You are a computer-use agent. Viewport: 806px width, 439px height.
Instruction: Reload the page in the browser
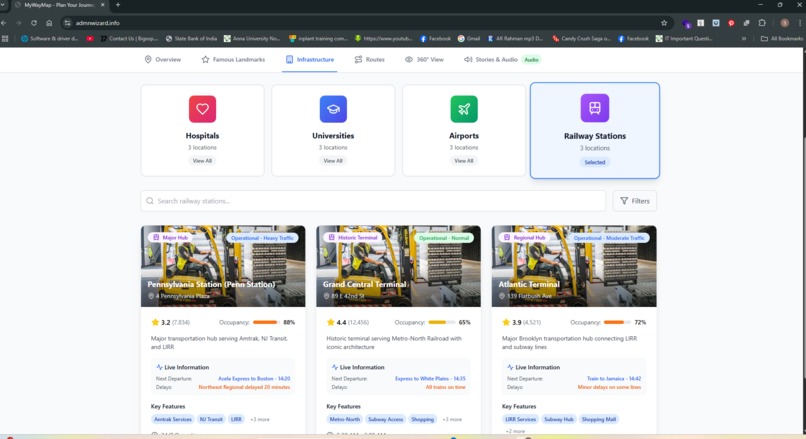tap(34, 23)
